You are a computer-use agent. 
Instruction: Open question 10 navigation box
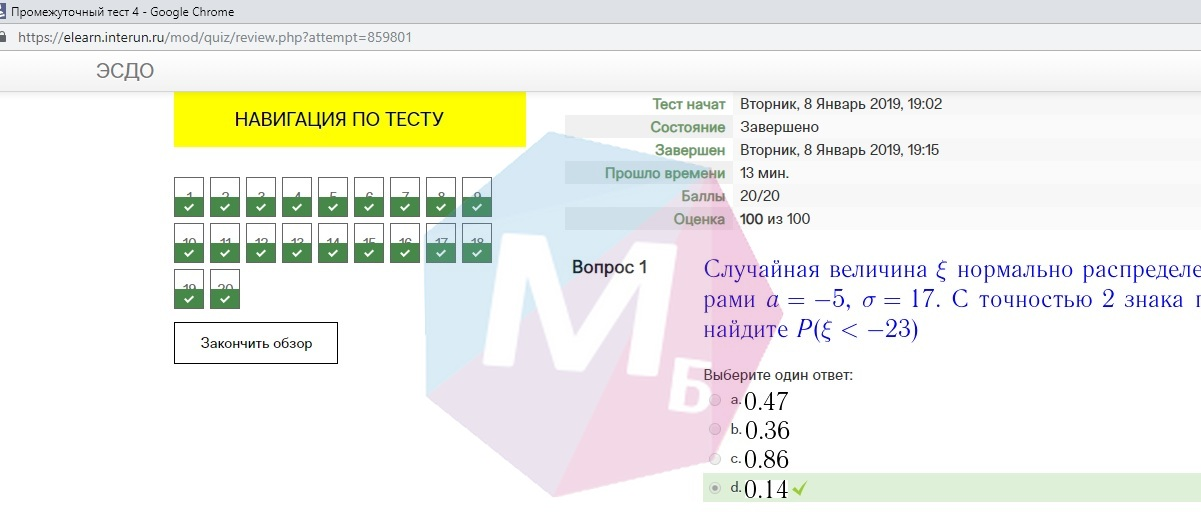(189, 243)
